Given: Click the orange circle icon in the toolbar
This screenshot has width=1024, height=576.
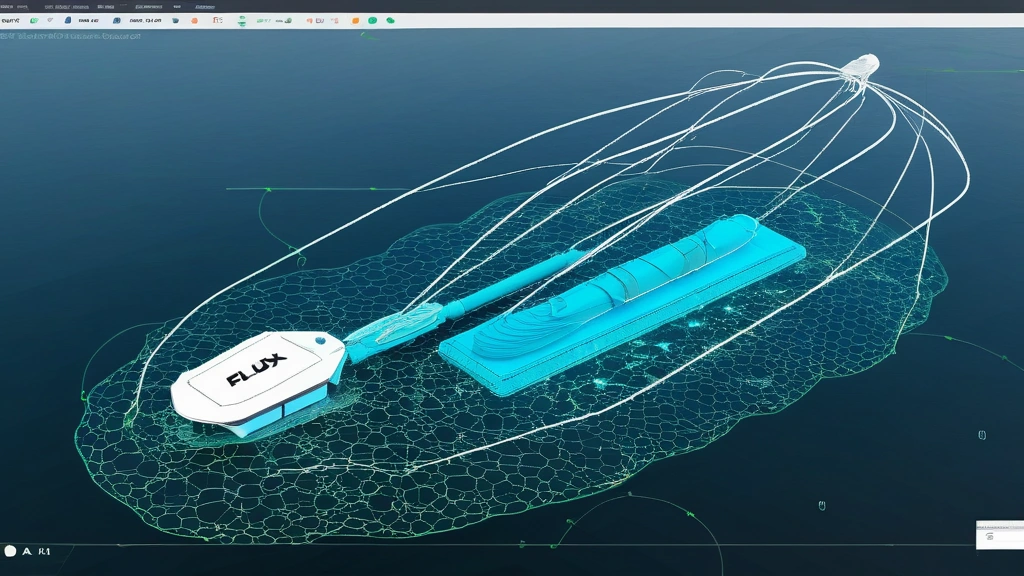Looking at the screenshot, I should coord(194,20).
